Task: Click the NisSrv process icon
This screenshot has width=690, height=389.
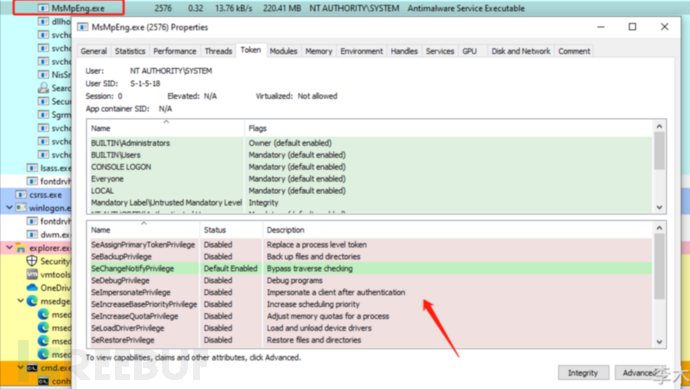Action: 43,74
